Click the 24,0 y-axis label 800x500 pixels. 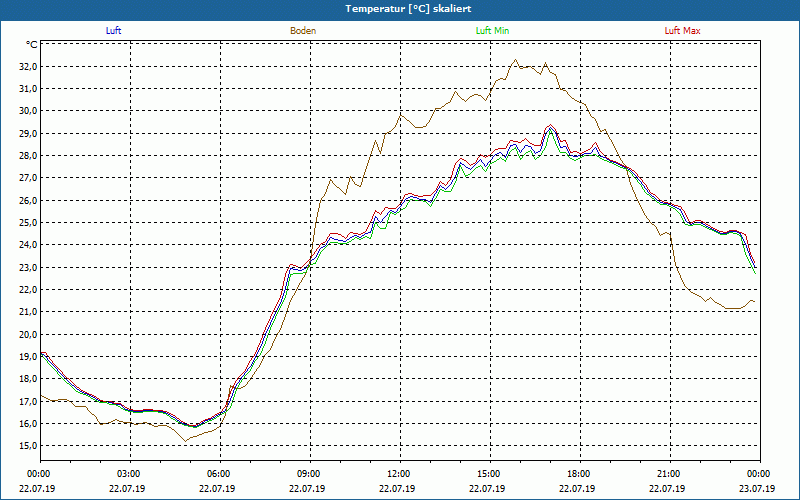point(28,245)
